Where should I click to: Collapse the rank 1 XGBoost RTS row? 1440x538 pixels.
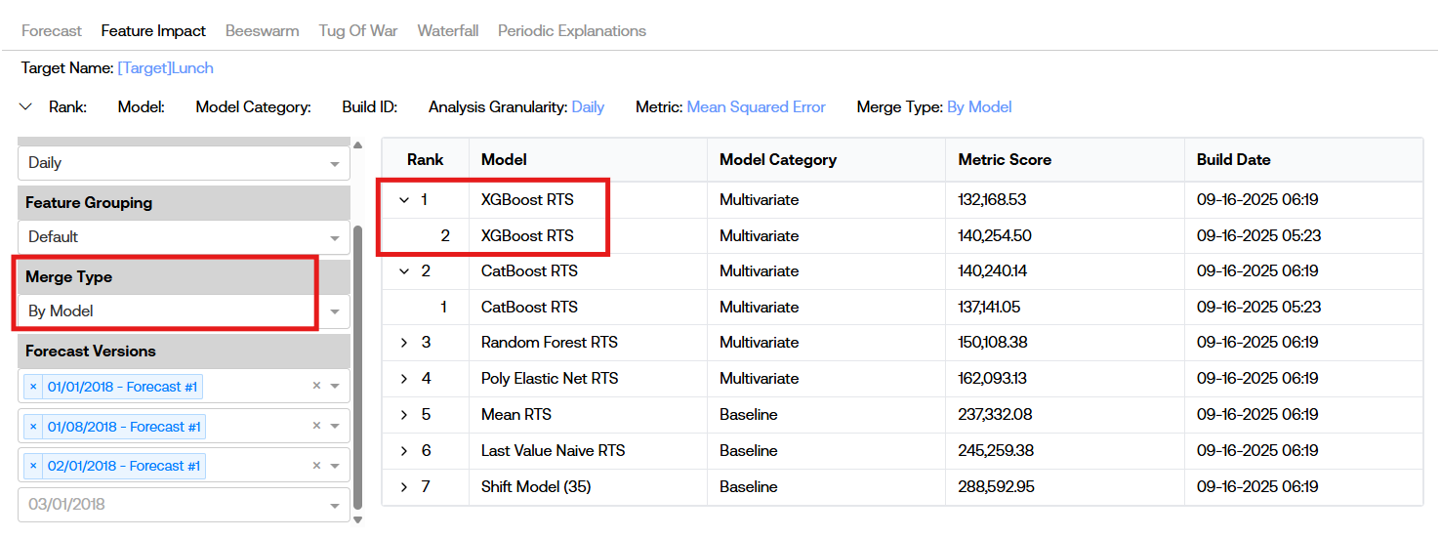click(x=404, y=200)
